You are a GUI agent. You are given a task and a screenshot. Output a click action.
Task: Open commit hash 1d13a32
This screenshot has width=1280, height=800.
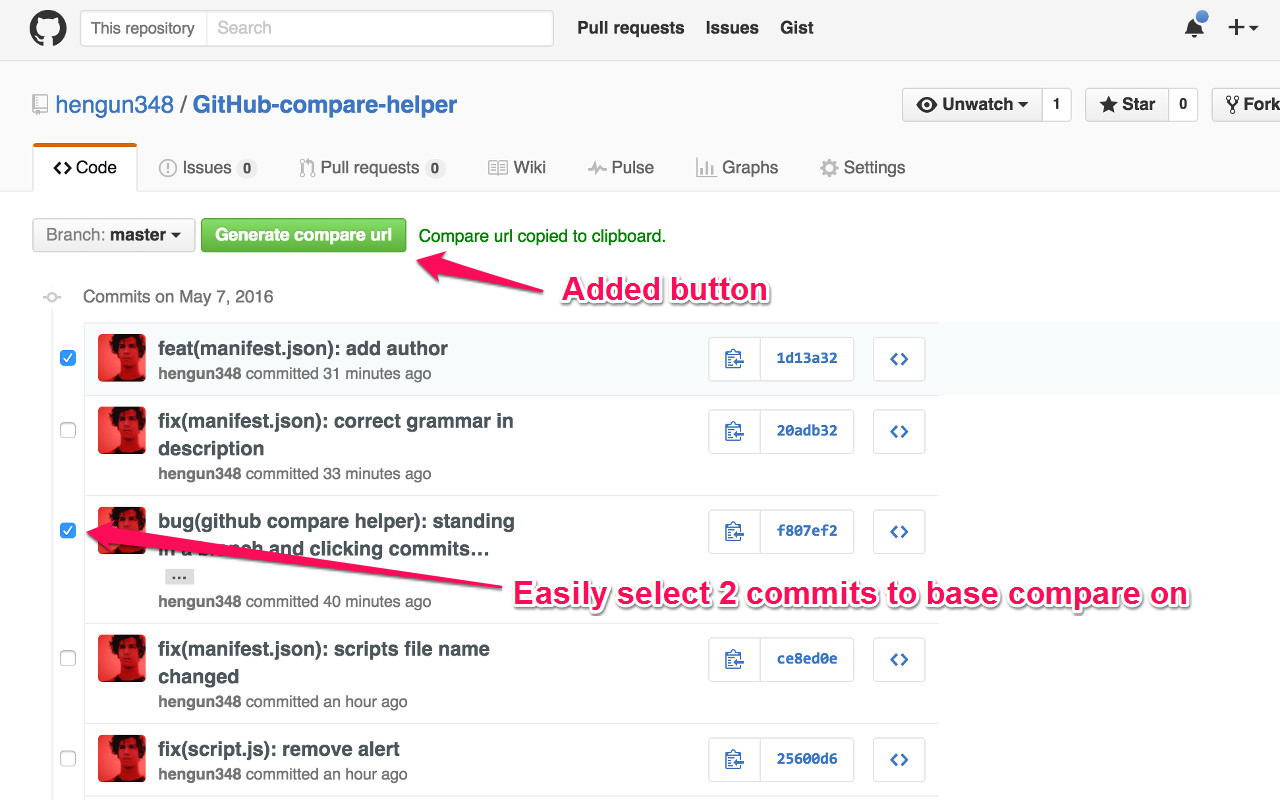(x=807, y=359)
